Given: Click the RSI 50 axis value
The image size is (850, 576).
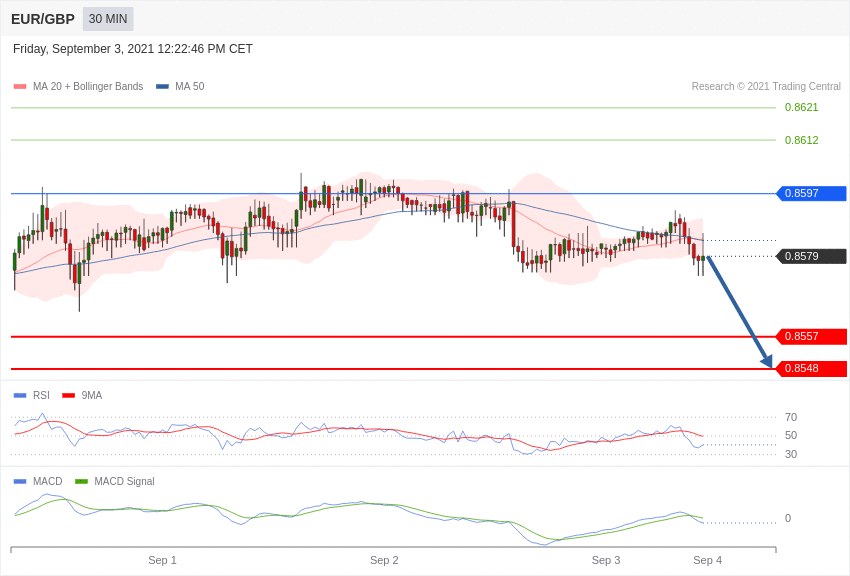Looking at the screenshot, I should click(x=791, y=436).
